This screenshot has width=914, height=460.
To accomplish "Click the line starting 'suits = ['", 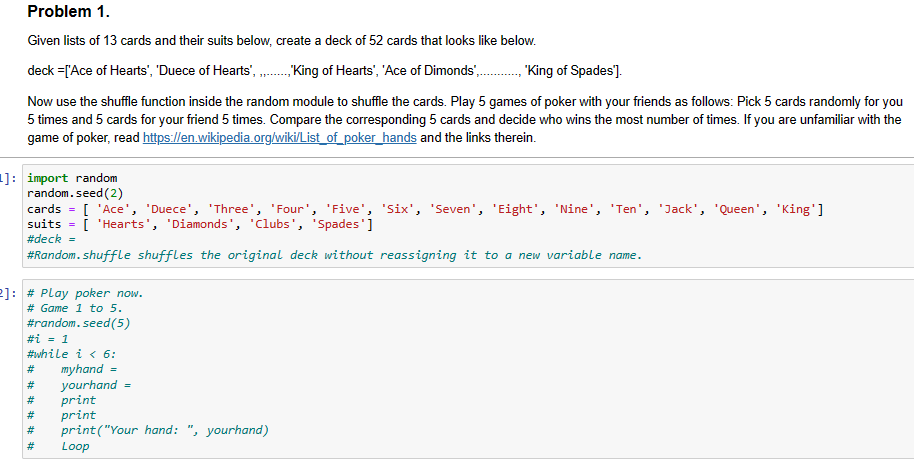I will tap(200, 224).
